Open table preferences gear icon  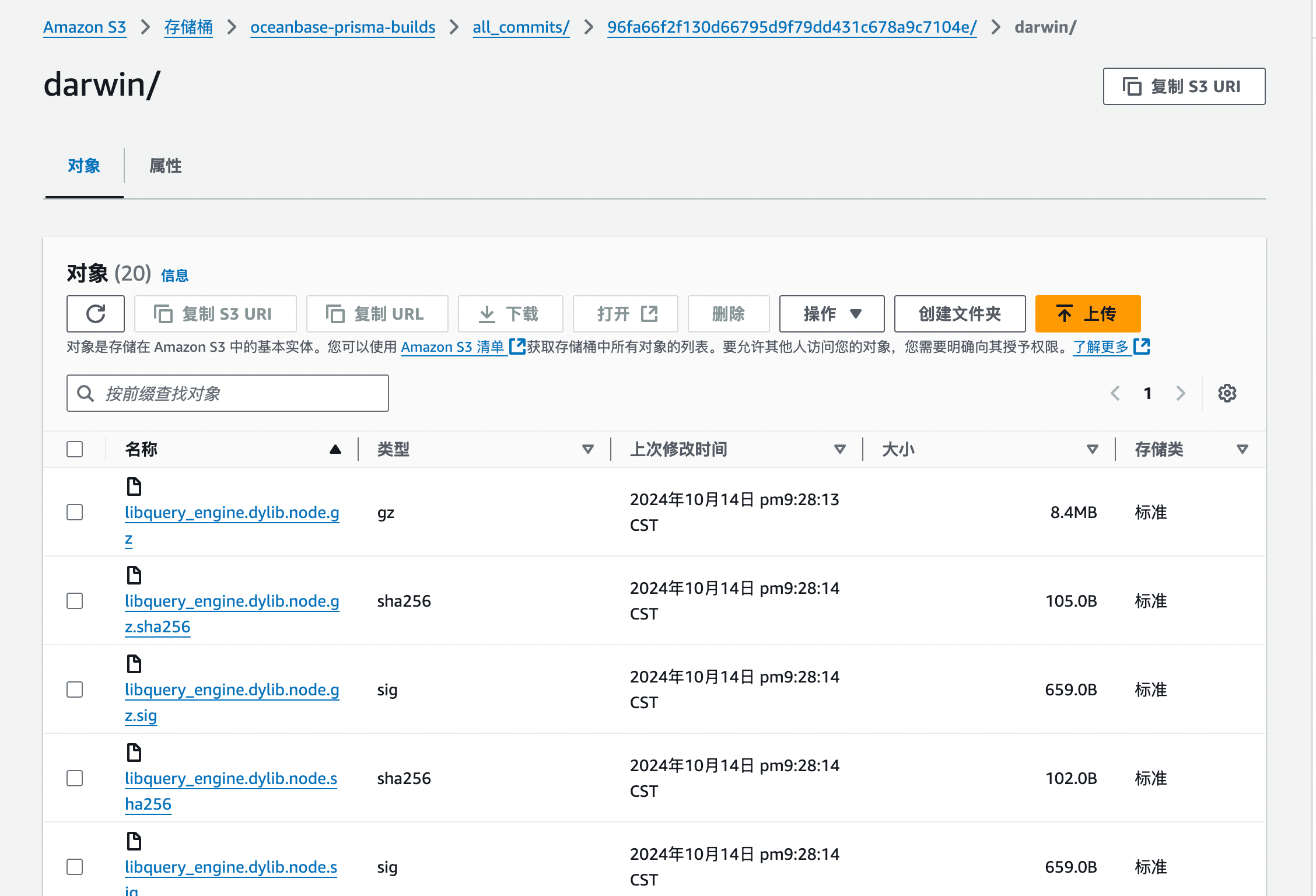(x=1227, y=393)
